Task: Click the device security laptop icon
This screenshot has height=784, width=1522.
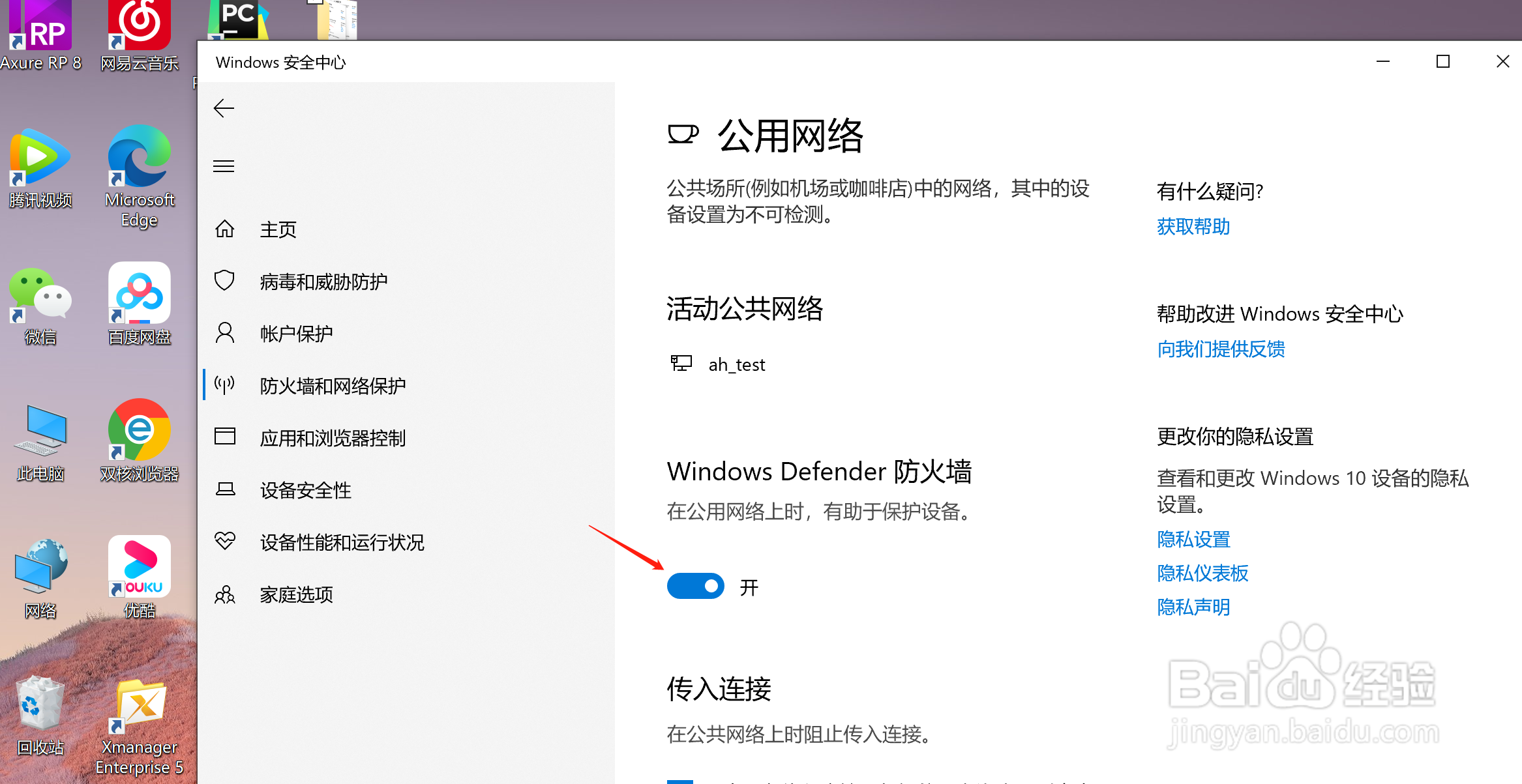Action: click(225, 489)
